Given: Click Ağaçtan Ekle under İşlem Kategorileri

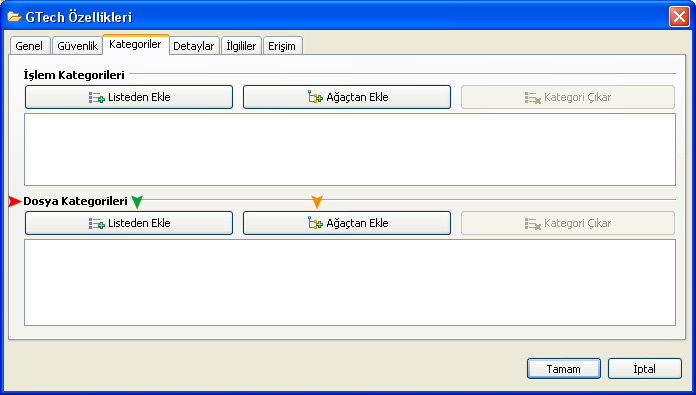Looking at the screenshot, I should point(347,97).
